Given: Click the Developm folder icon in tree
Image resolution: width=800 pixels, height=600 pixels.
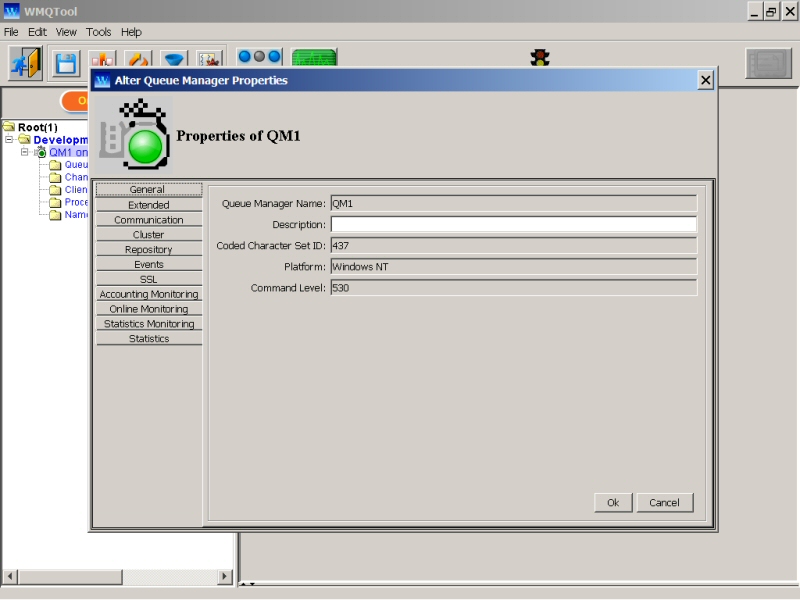Looking at the screenshot, I should (x=24, y=139).
